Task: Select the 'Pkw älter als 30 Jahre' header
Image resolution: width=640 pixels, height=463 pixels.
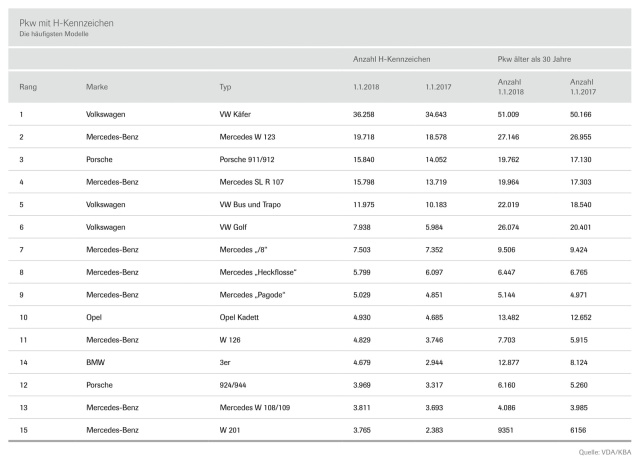Action: pos(540,60)
